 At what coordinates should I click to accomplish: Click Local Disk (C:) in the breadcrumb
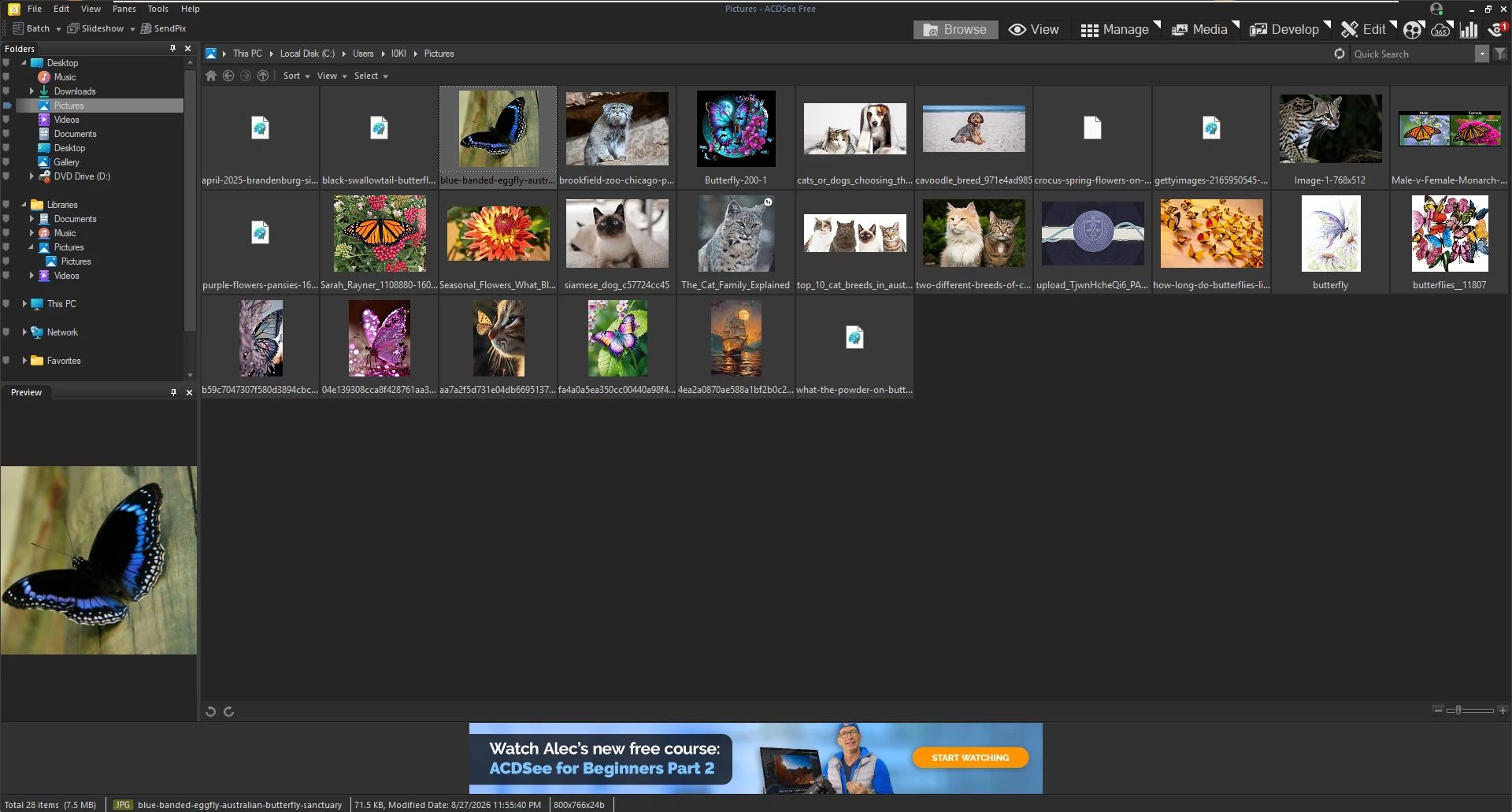(x=307, y=54)
